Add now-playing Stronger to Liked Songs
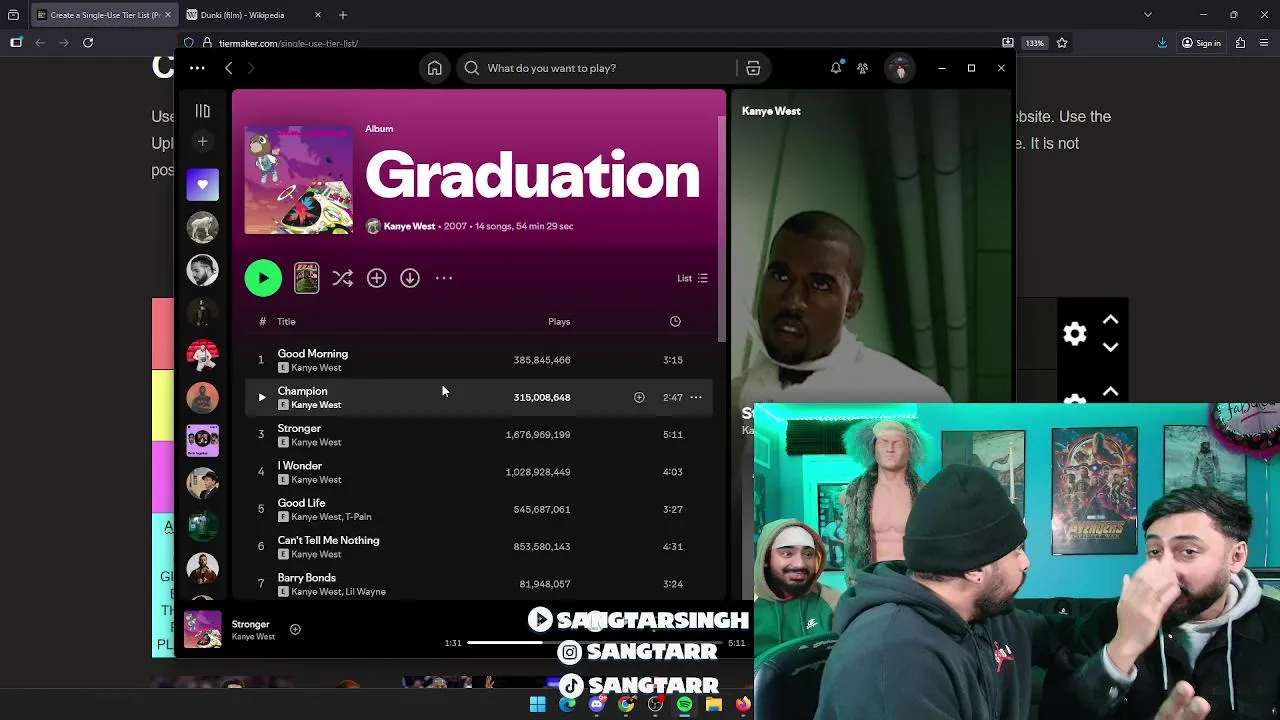 295,629
